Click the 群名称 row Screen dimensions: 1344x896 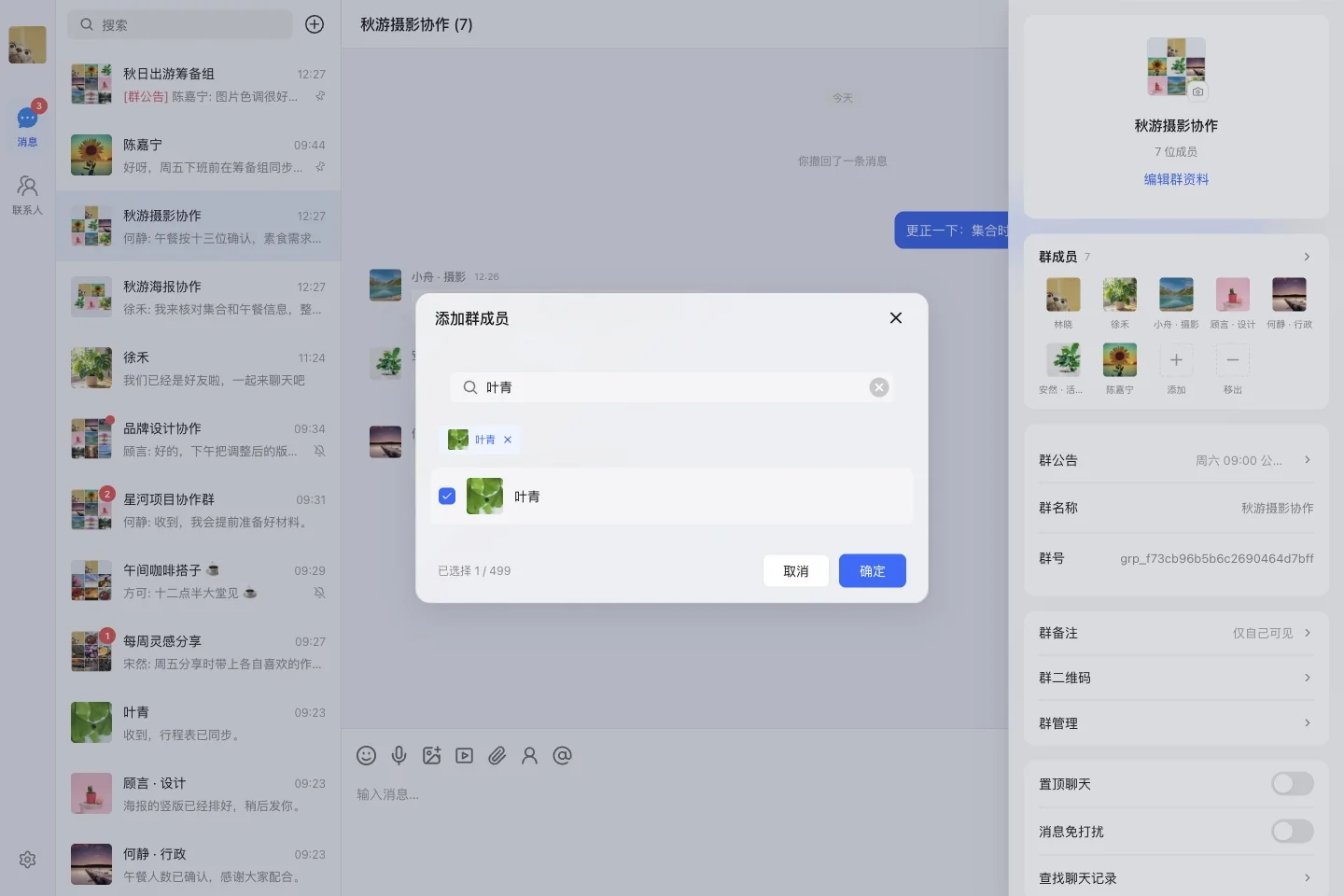click(x=1176, y=508)
